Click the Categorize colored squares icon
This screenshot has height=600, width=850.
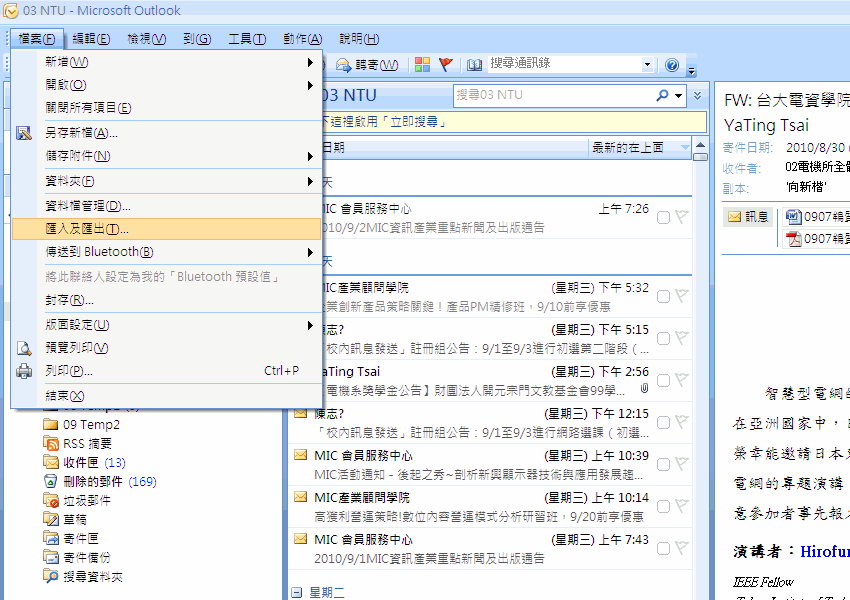tap(422, 64)
